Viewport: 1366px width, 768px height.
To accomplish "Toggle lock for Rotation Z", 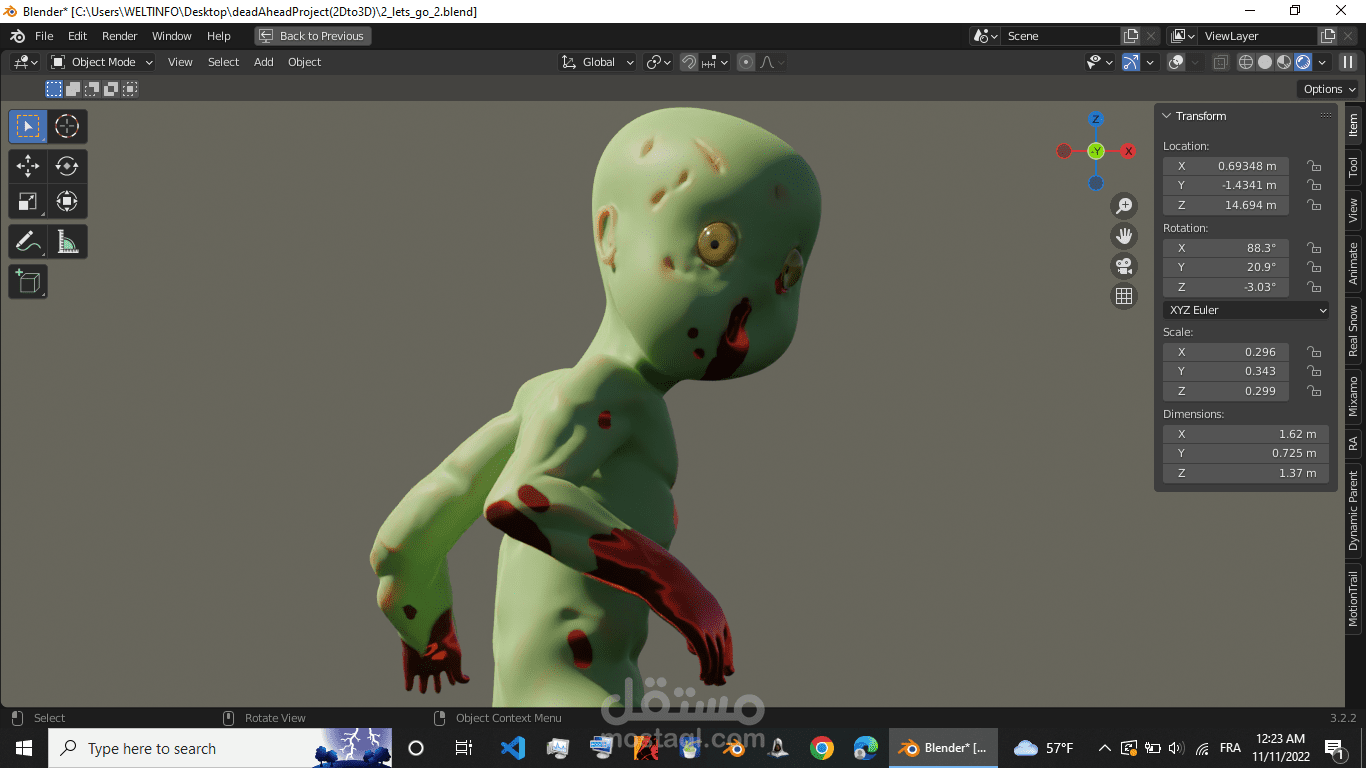I will point(1314,287).
